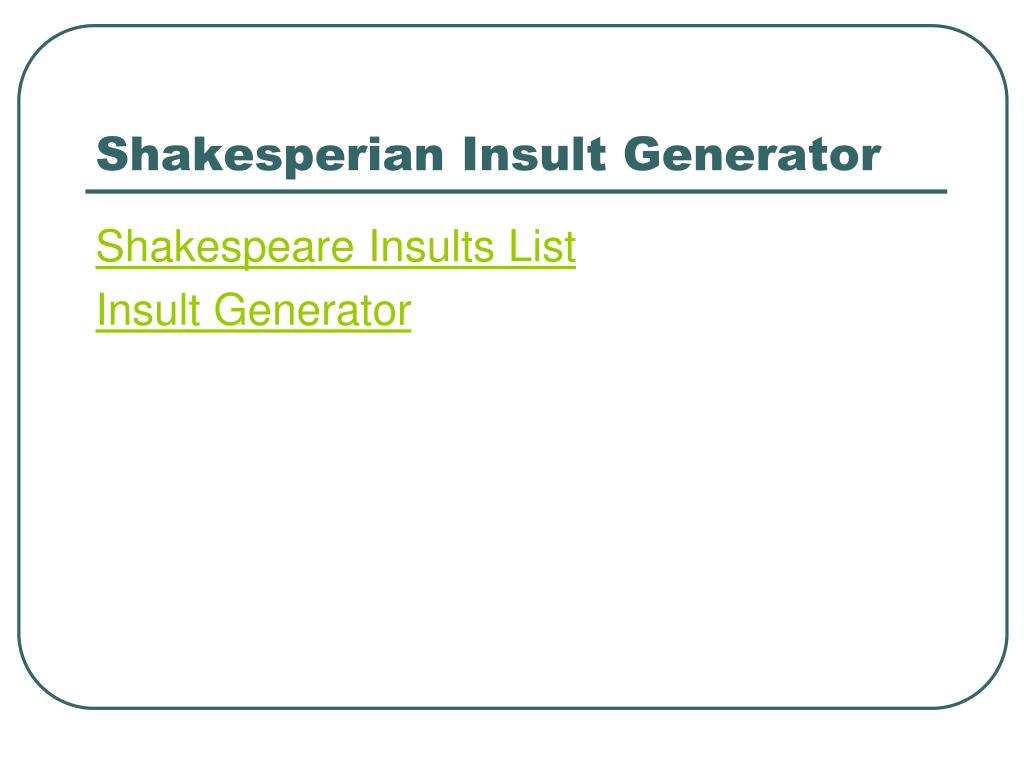
Task: Click the horizontal rule under the title
Action: pyautogui.click(x=516, y=191)
